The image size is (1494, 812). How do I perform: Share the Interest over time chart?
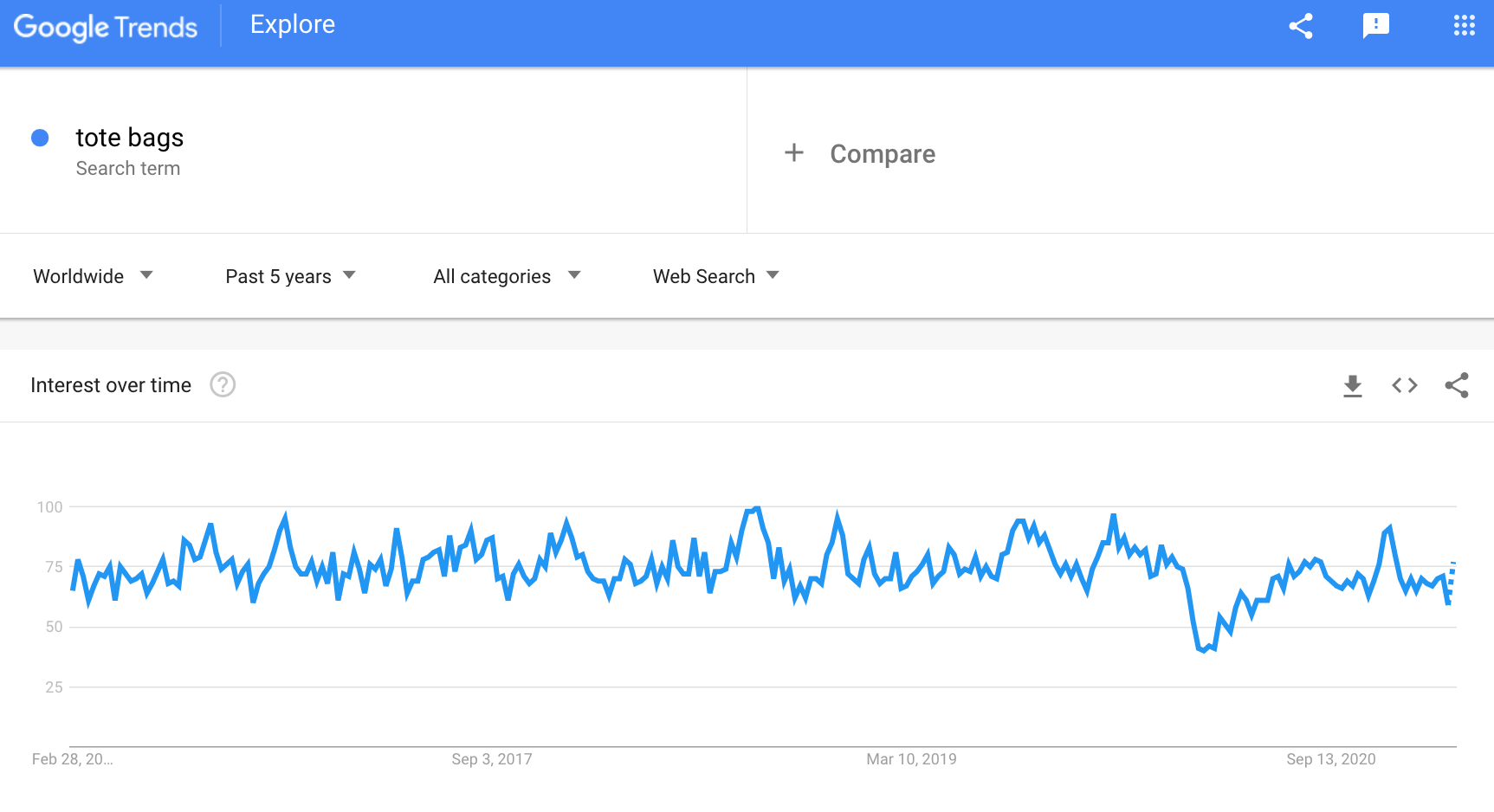tap(1456, 385)
